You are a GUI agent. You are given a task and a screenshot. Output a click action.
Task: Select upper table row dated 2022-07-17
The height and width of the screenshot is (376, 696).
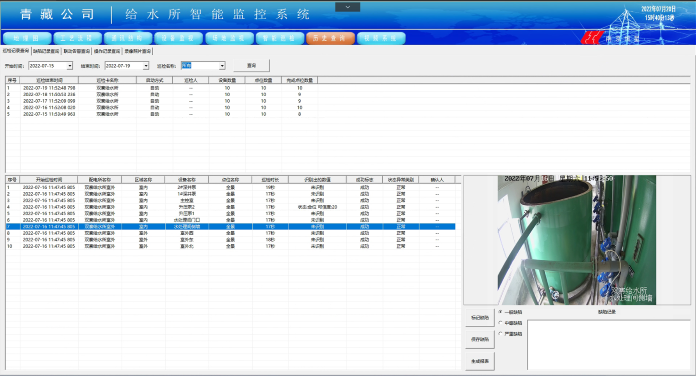point(162,101)
